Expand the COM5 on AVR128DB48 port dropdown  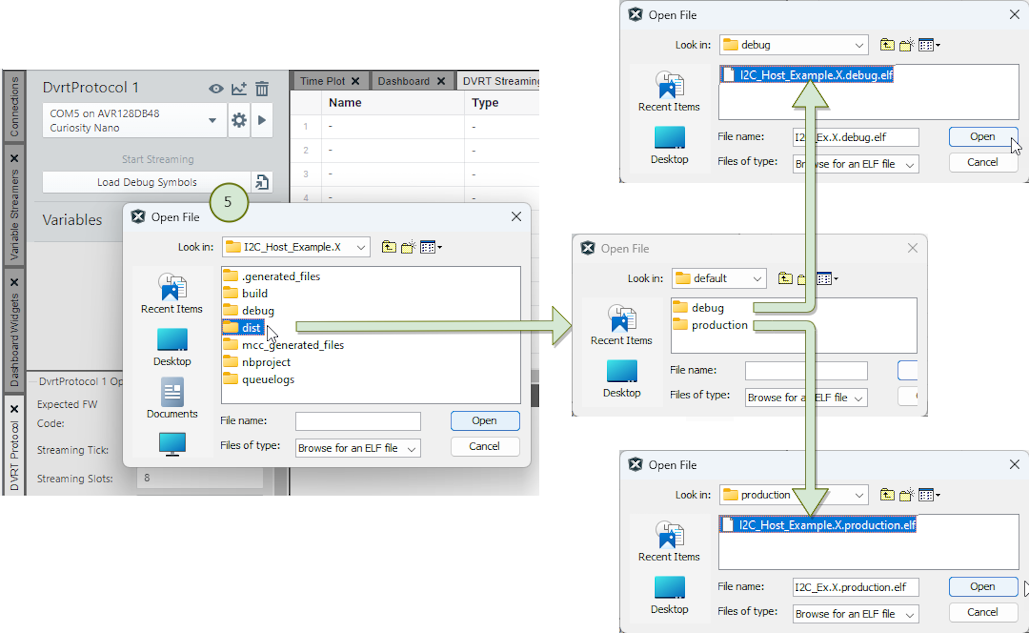pos(212,121)
